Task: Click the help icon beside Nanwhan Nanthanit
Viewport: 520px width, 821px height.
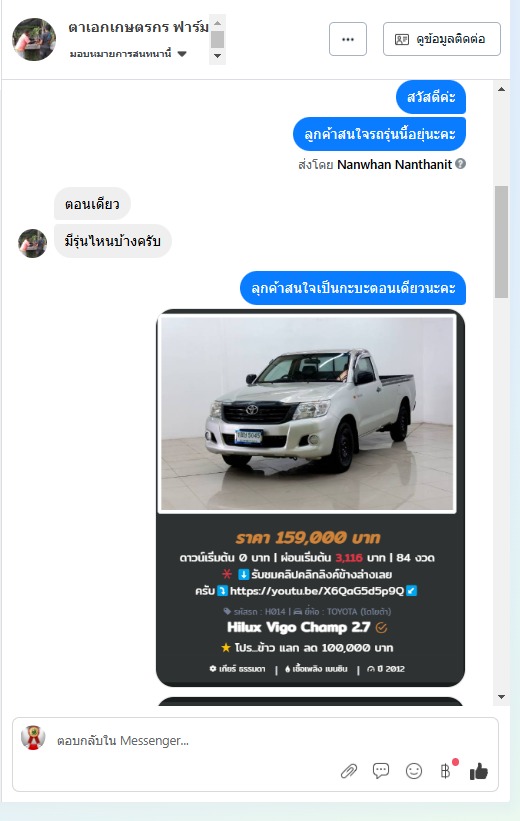Action: (x=460, y=164)
